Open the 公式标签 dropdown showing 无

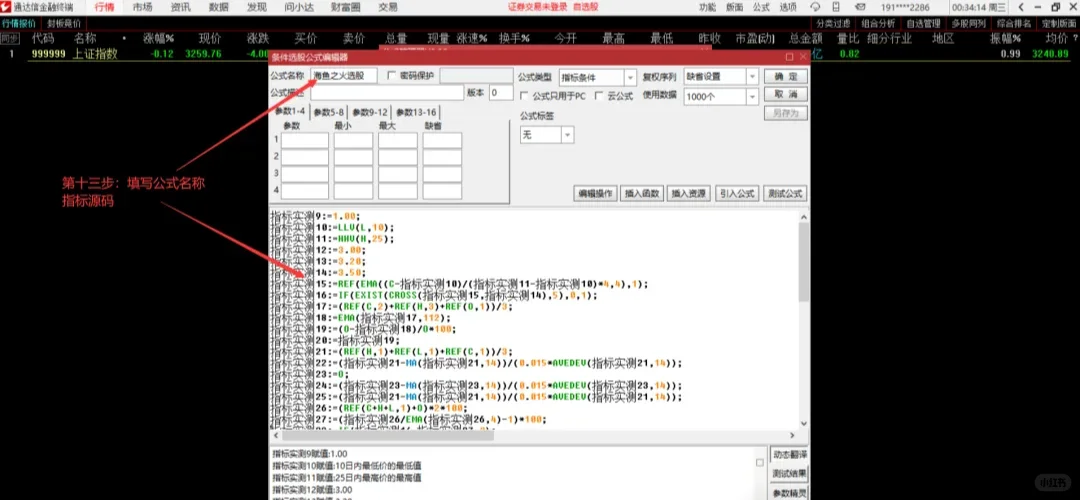click(568, 135)
